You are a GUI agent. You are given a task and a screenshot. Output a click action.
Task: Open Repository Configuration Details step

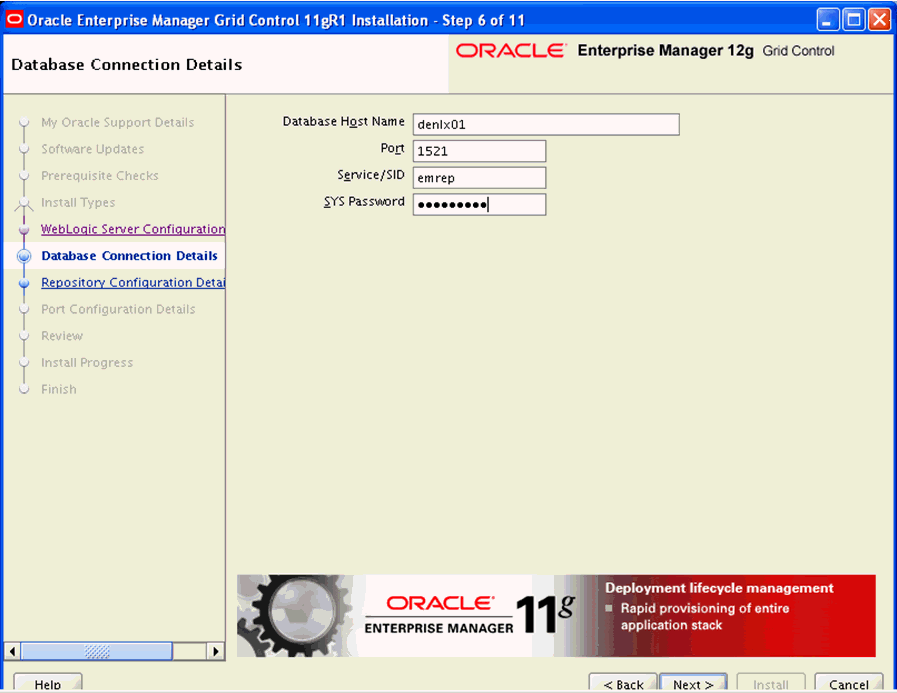pos(133,283)
